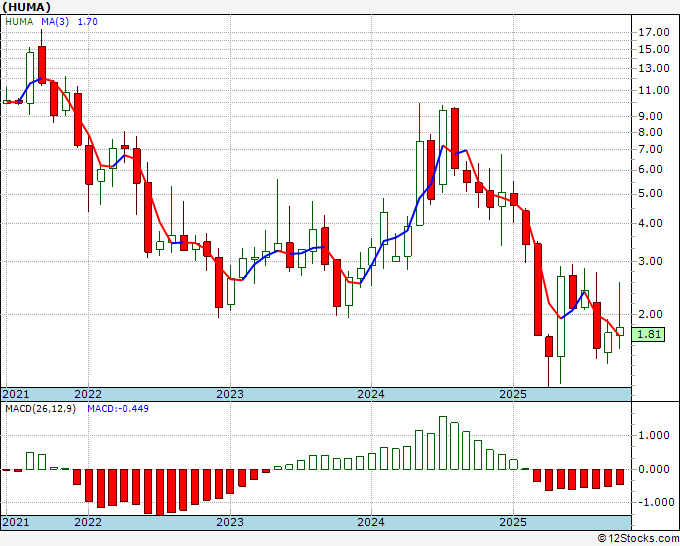Click 2023 on the price chart timeline

[x=230, y=394]
